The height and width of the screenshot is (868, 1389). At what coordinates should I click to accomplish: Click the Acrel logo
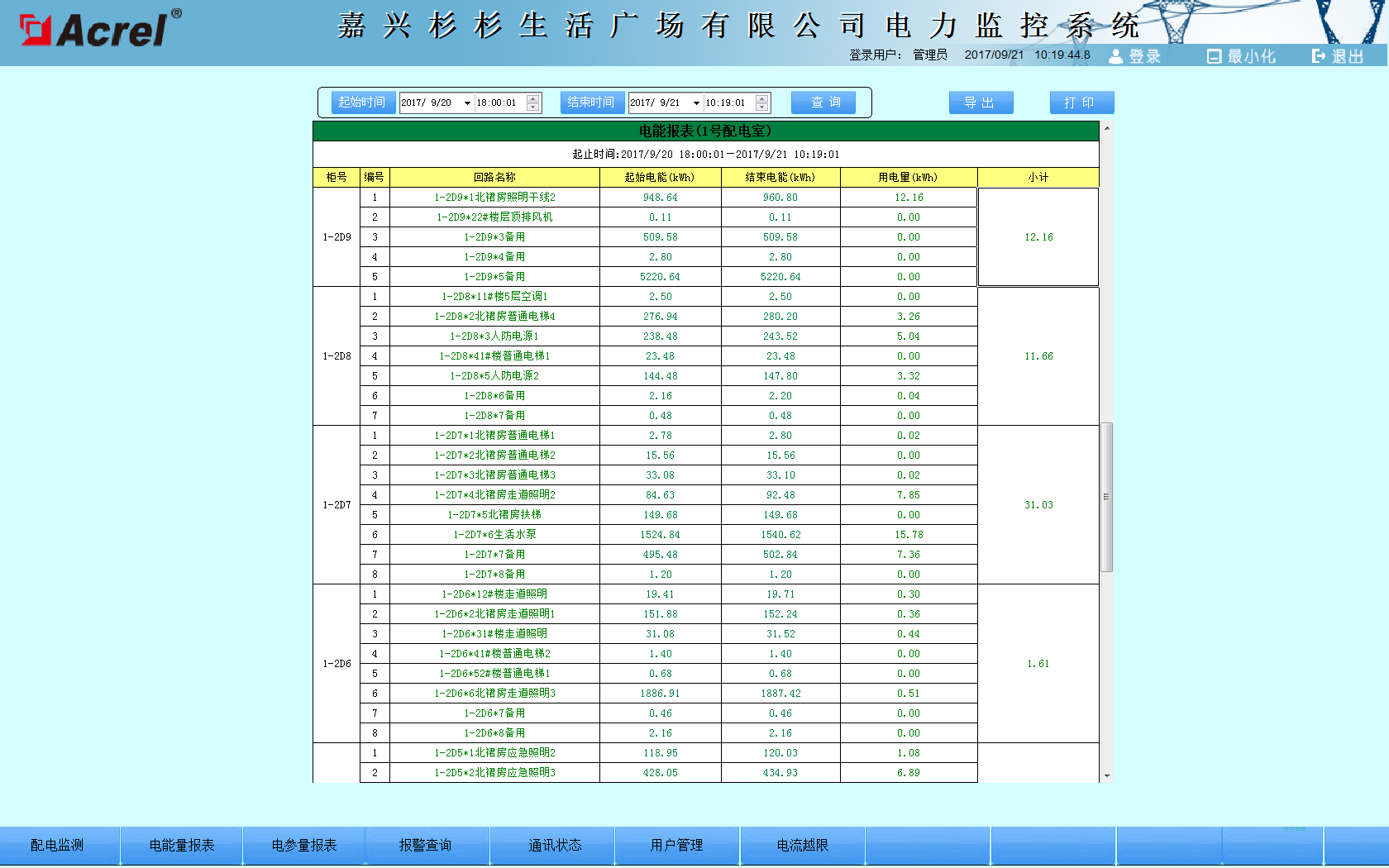(99, 30)
